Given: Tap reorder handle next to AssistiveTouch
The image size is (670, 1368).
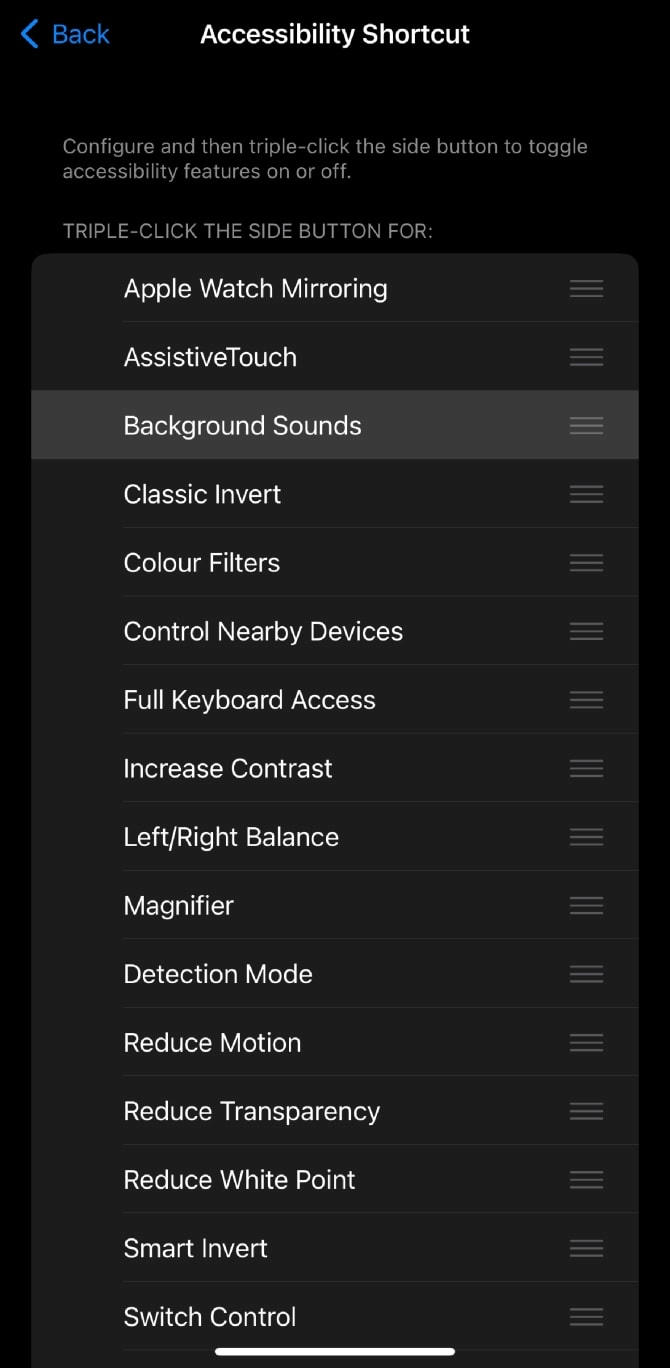Looking at the screenshot, I should tap(586, 357).
